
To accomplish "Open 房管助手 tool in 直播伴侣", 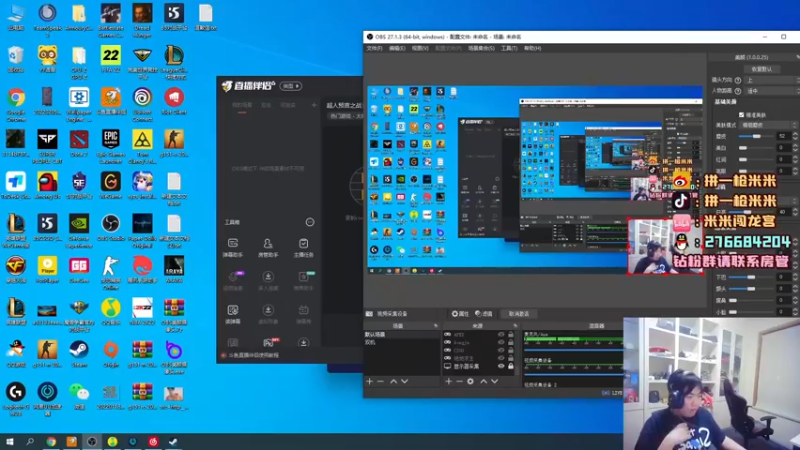I will (x=268, y=247).
